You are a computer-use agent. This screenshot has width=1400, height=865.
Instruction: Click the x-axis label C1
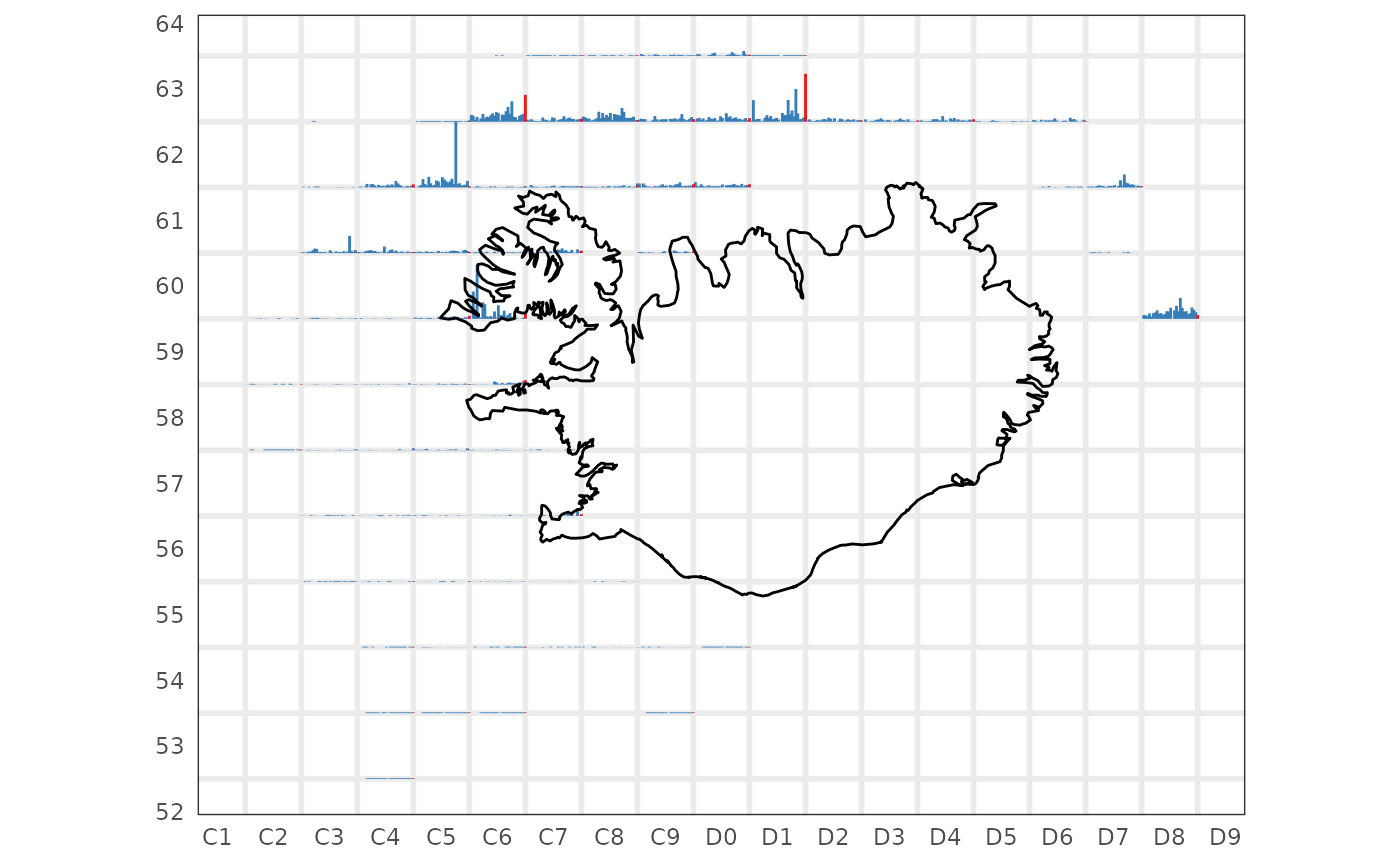point(217,836)
